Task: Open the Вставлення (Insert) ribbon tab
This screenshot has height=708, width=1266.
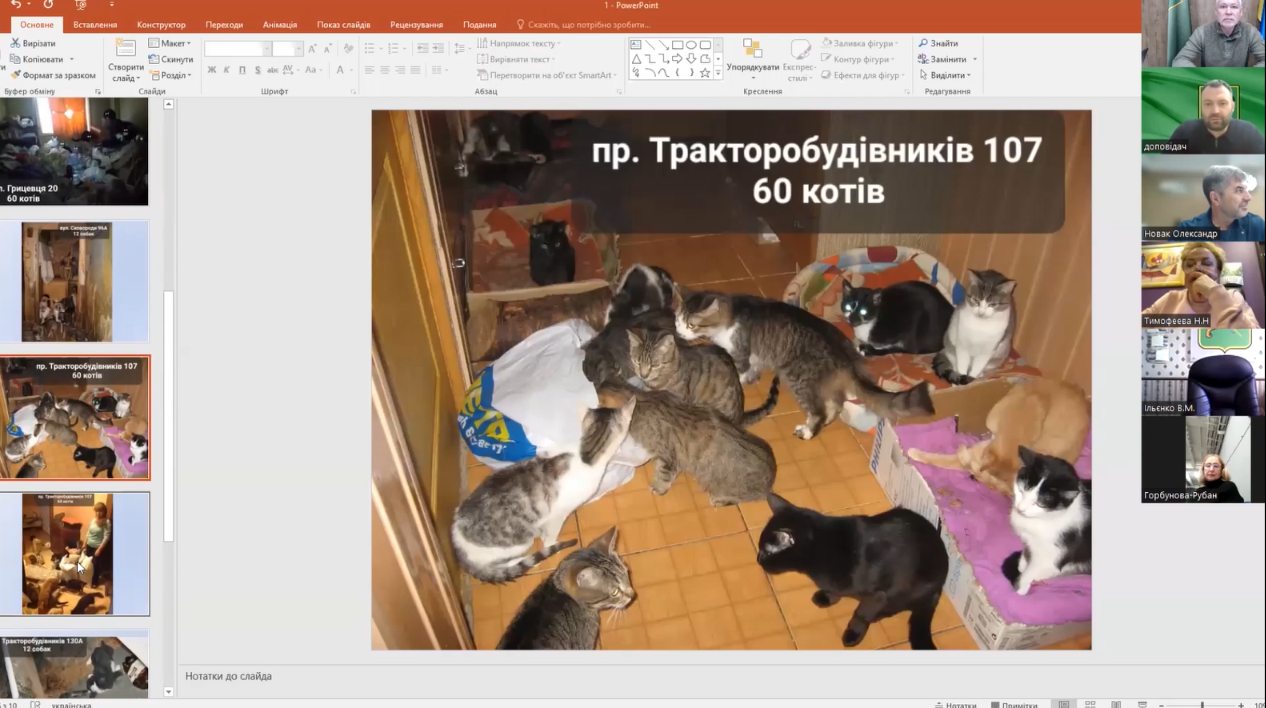Action: pos(95,25)
